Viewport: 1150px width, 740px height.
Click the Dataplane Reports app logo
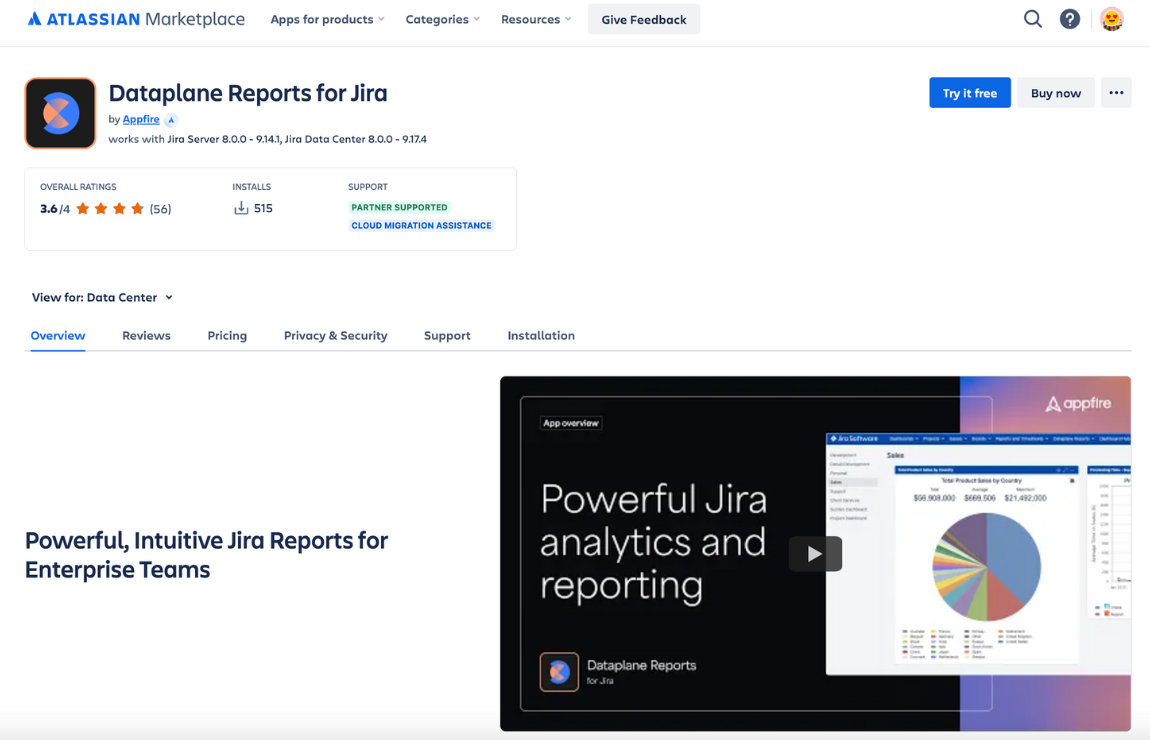[x=60, y=112]
